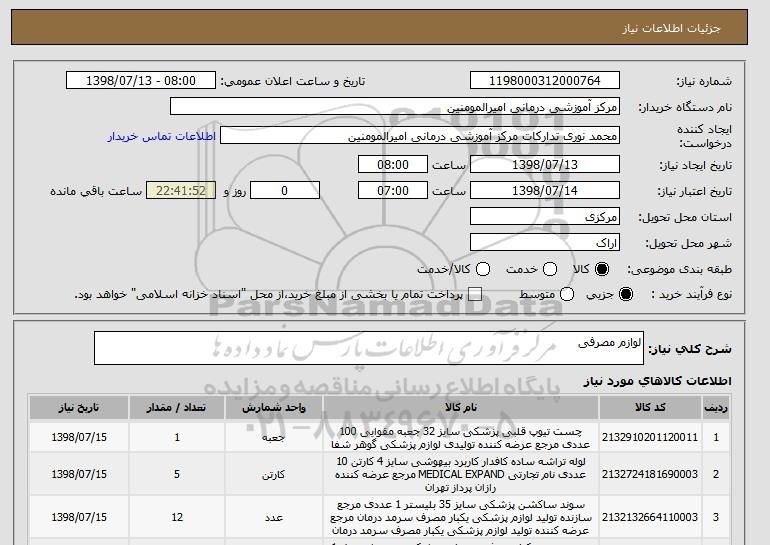Select the کالا radio button
Screen dimensions: 770x545
[602, 269]
